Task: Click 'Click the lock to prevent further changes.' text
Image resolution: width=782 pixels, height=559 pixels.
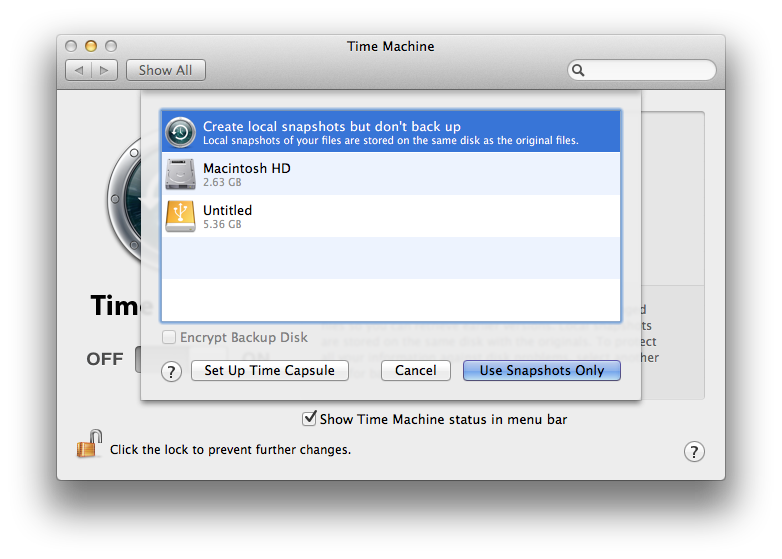Action: 230,450
